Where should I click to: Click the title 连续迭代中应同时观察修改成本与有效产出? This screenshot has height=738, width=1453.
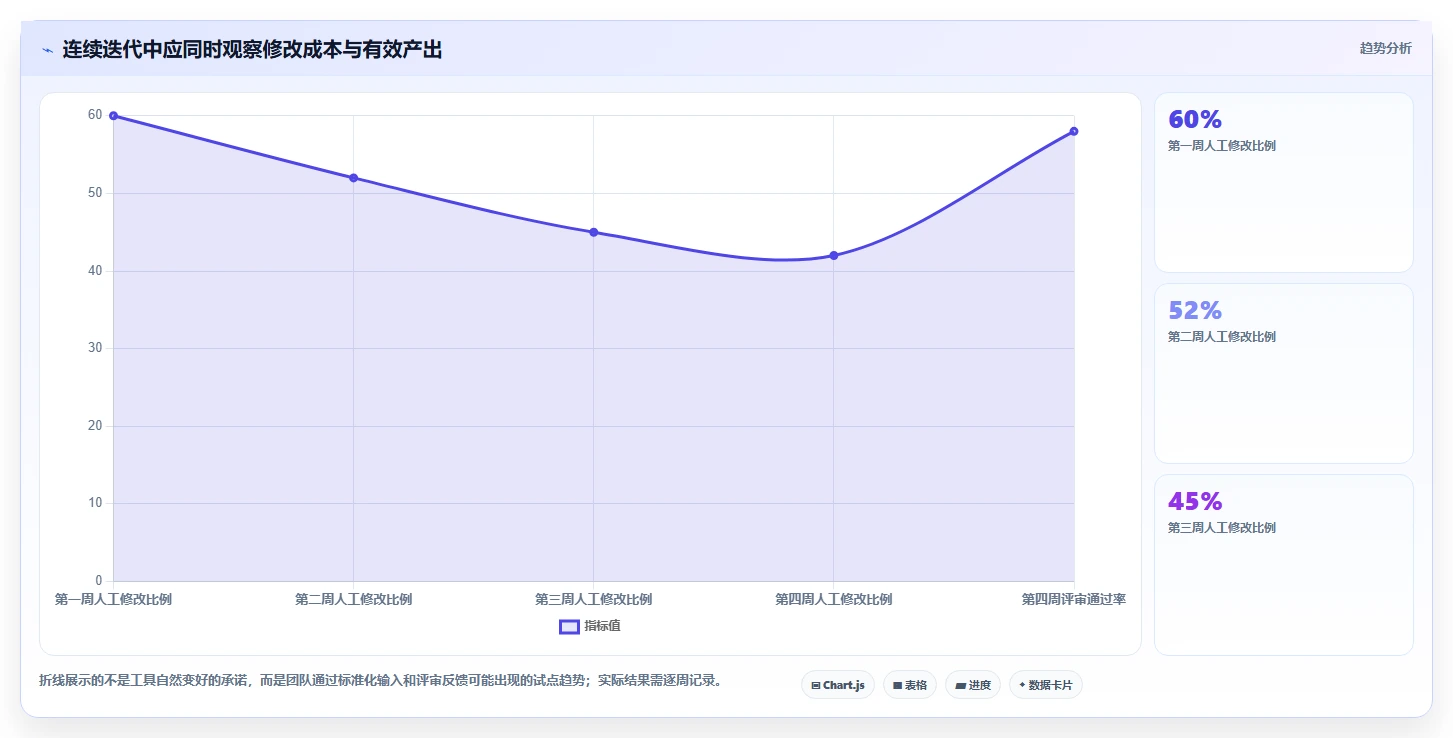pyautogui.click(x=252, y=49)
